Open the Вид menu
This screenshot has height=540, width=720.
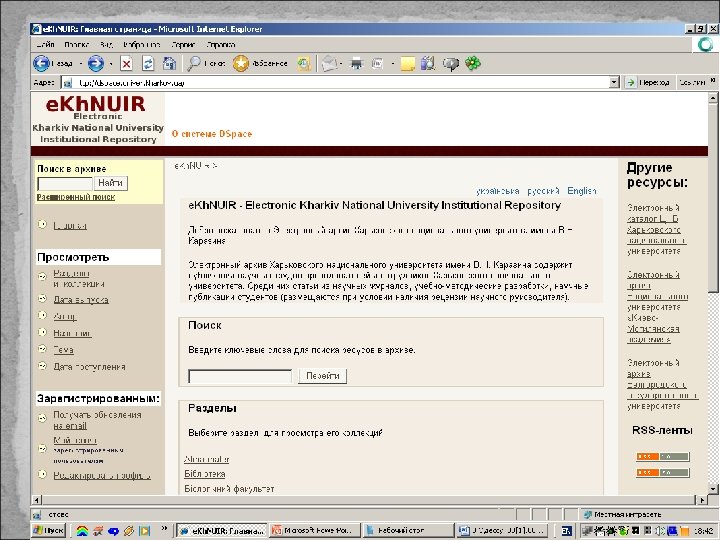click(106, 45)
